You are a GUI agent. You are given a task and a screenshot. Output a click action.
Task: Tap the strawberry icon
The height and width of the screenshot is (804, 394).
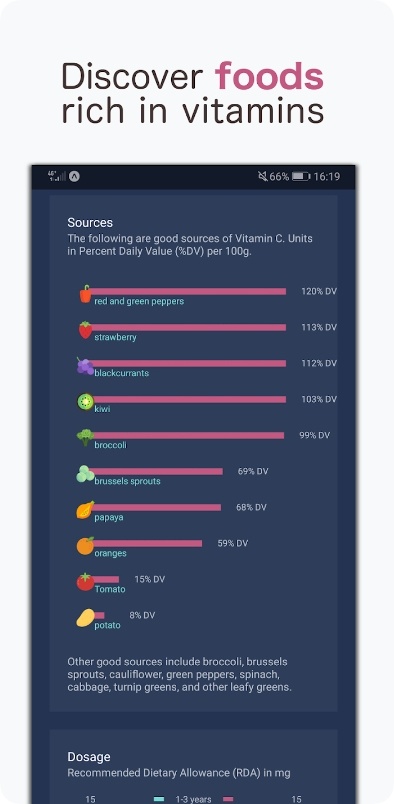[85, 330]
